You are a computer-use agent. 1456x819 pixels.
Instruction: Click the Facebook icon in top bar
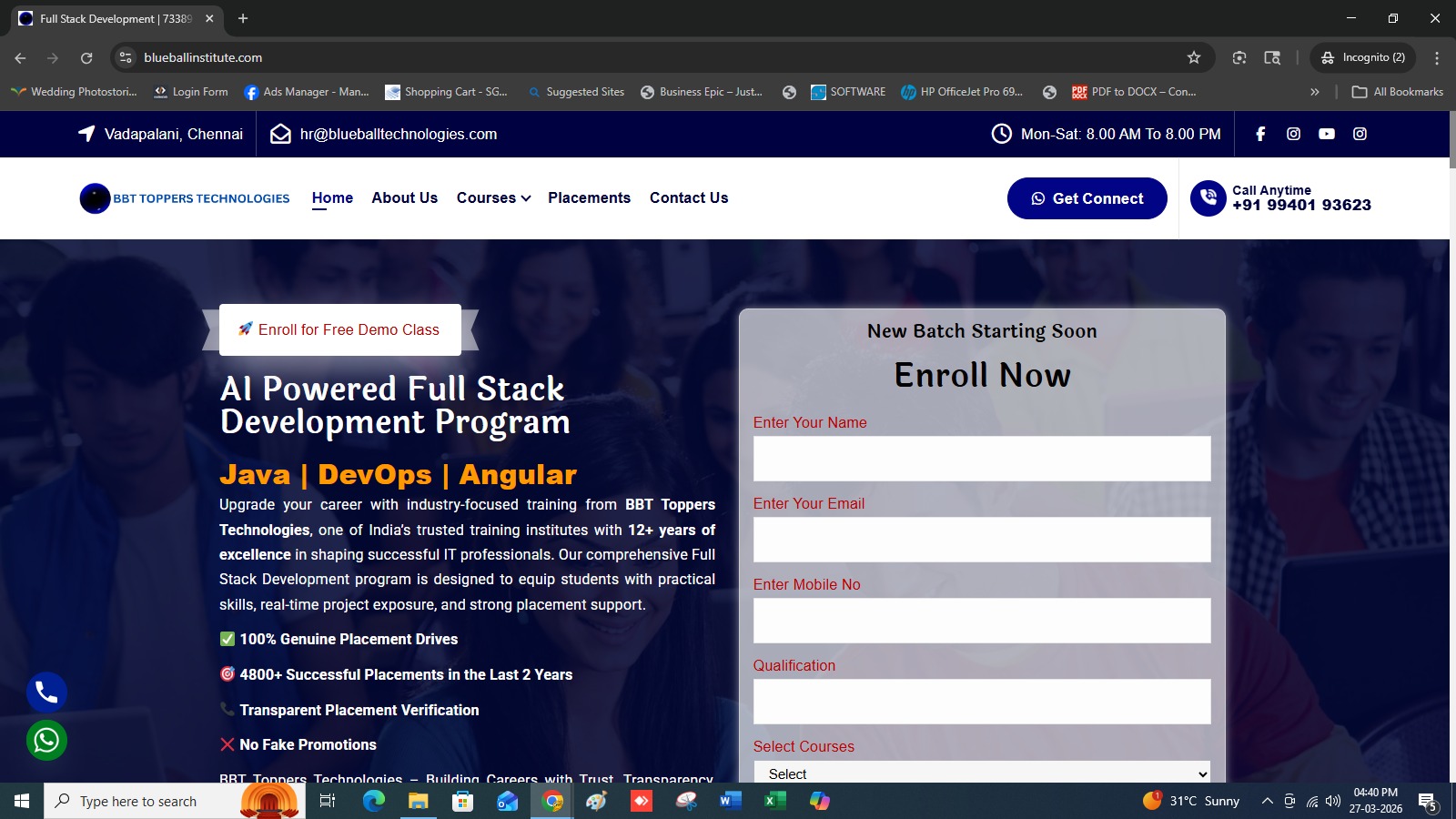pos(1260,134)
